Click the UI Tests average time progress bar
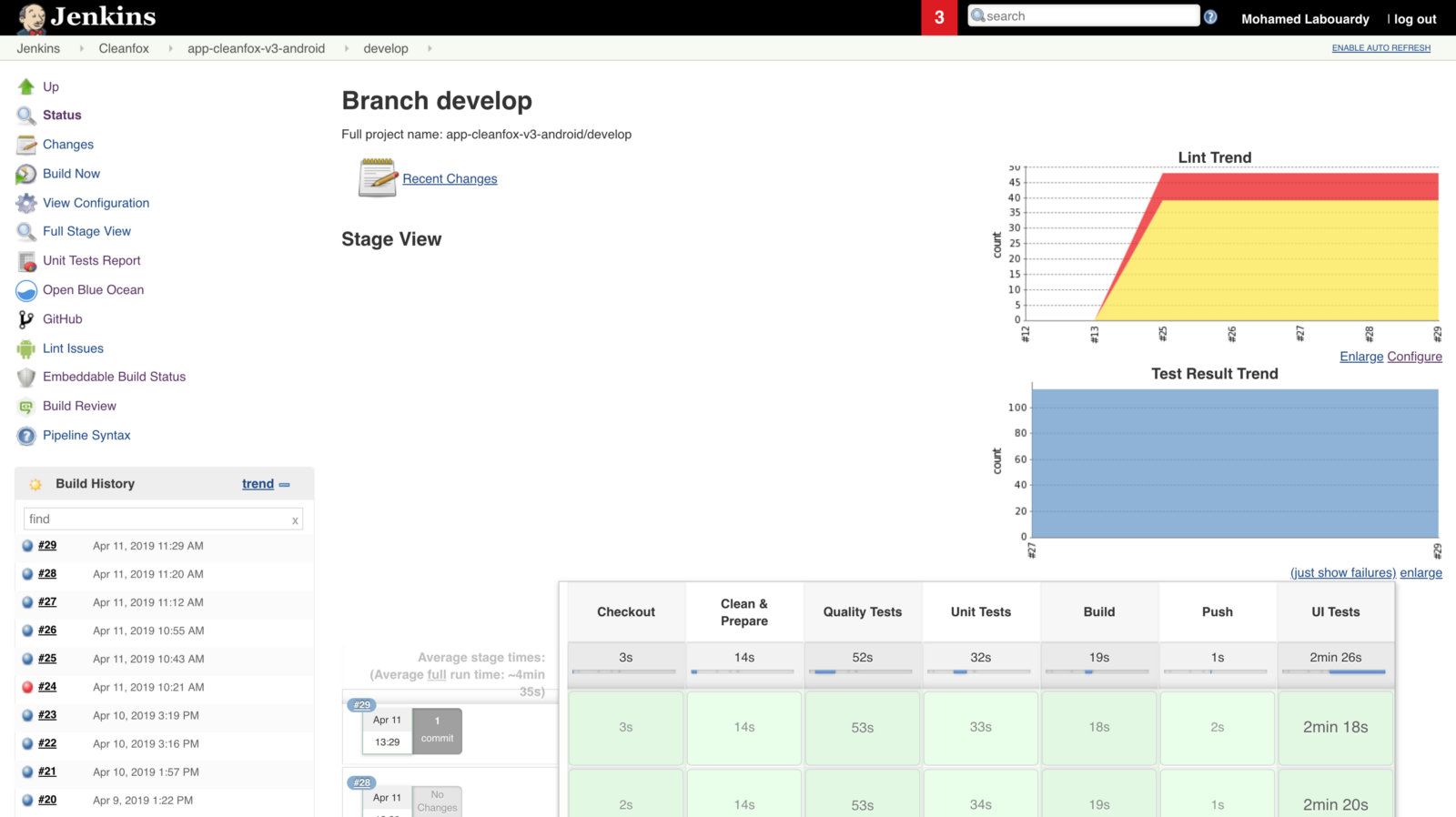Viewport: 1456px width, 817px height. pyautogui.click(x=1335, y=671)
